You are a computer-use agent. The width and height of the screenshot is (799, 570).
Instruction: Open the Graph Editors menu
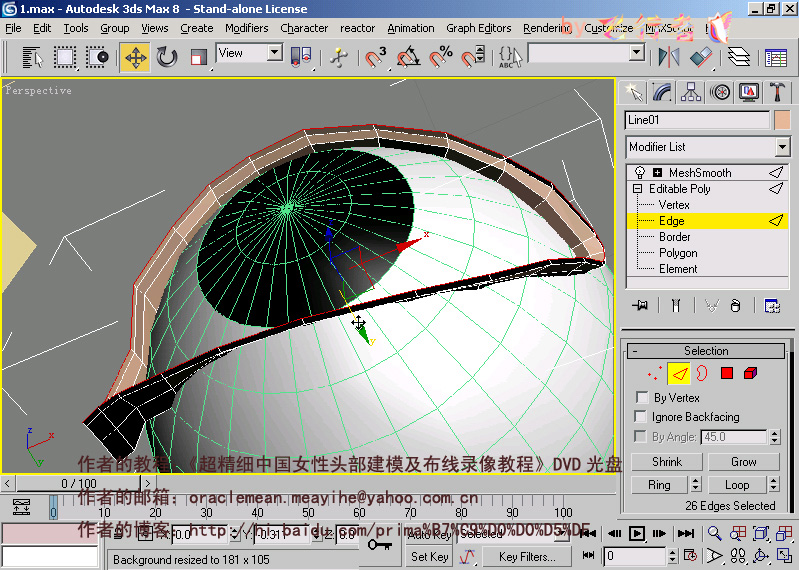click(478, 28)
